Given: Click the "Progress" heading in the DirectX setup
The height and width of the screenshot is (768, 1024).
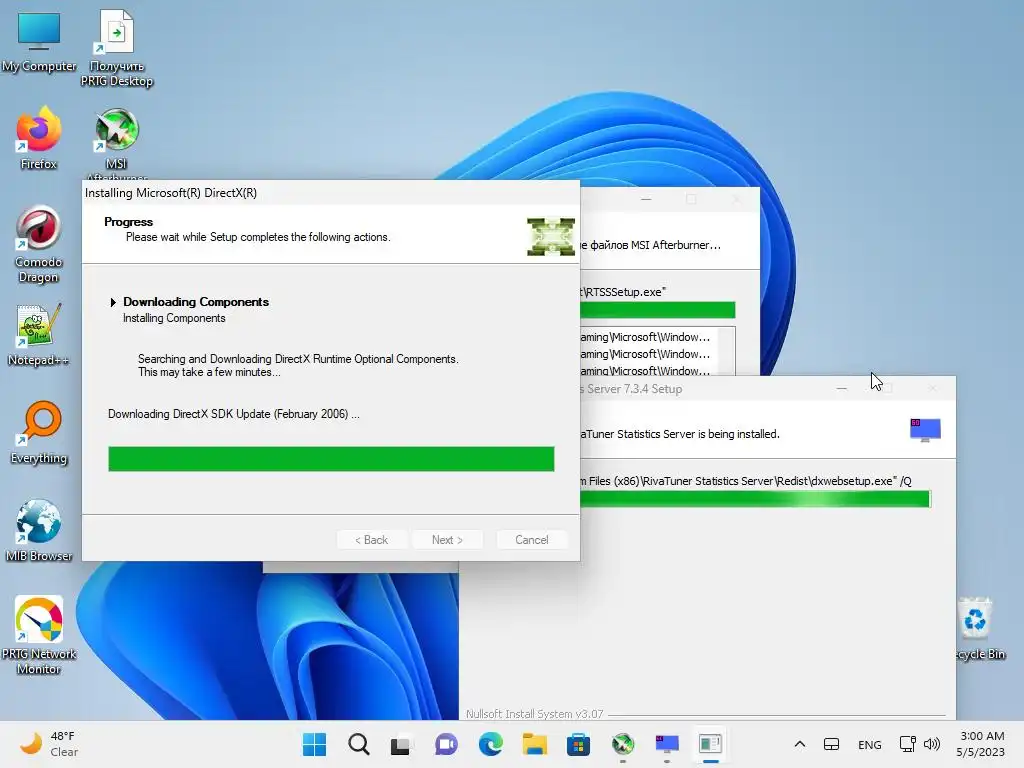Looking at the screenshot, I should 128,222.
